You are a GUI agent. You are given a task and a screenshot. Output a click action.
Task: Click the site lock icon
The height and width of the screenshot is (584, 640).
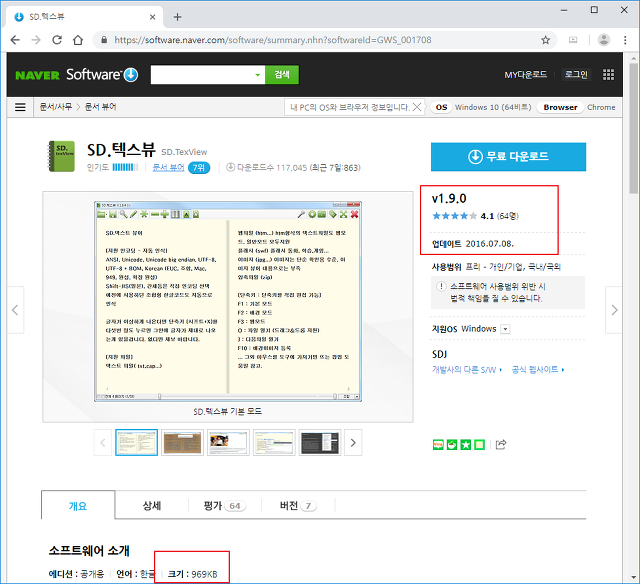pyautogui.click(x=104, y=40)
